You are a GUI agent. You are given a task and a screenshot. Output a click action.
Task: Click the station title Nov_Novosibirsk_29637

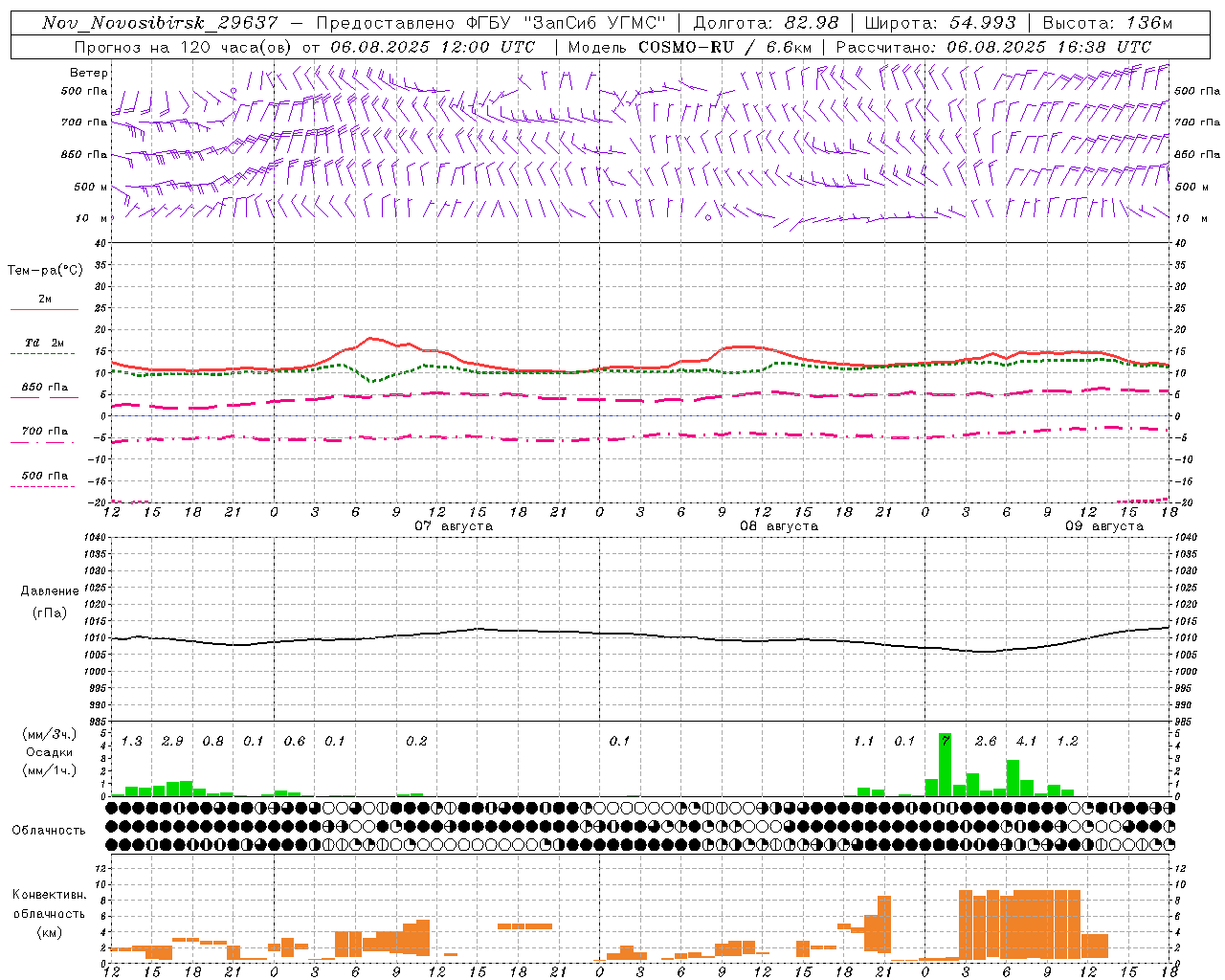point(160,23)
